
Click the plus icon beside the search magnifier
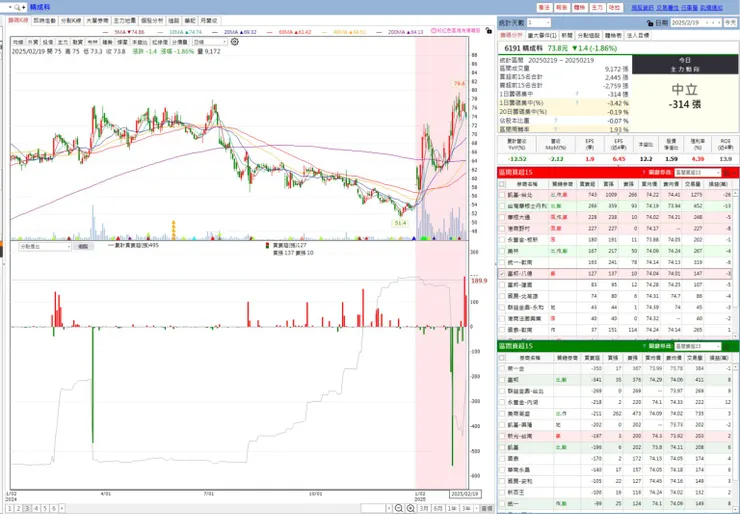tap(24, 8)
